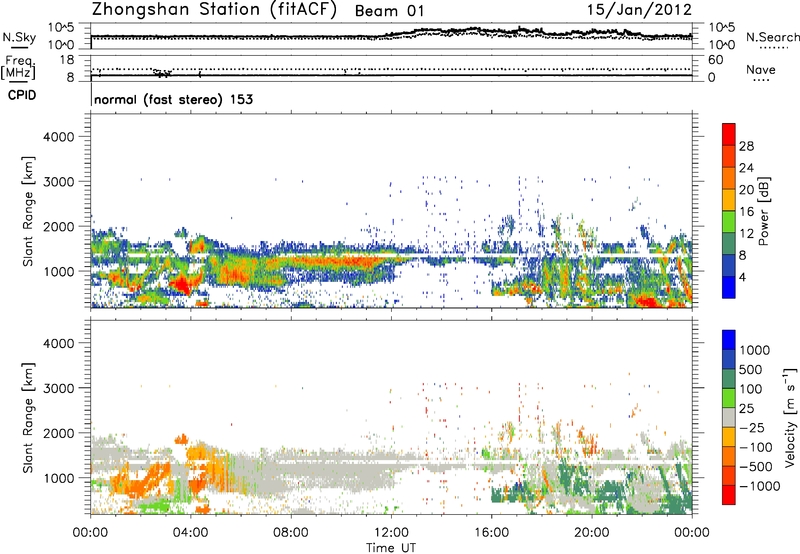Click the 1000 tick on the velocity panel

pos(59,478)
